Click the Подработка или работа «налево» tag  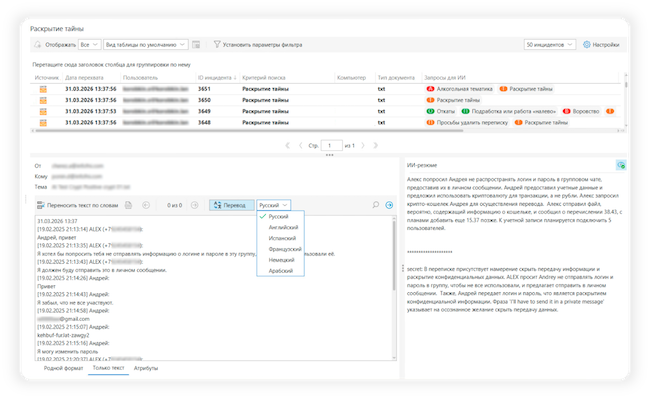509,111
